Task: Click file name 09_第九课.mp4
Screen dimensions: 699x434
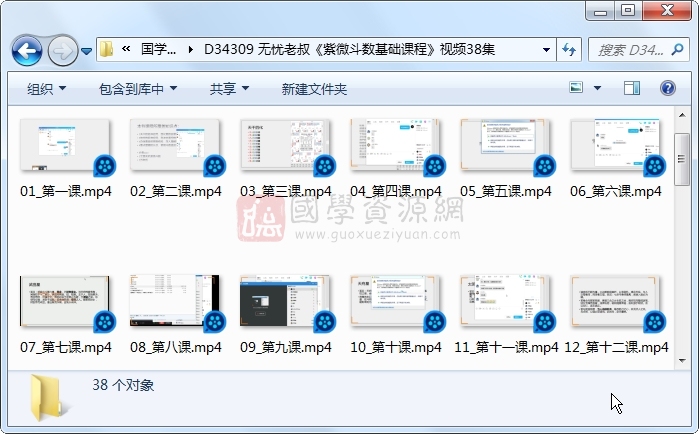Action: [x=286, y=348]
